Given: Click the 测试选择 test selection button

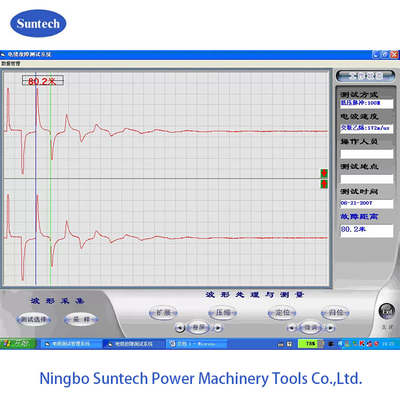Looking at the screenshot, I should point(34,319).
